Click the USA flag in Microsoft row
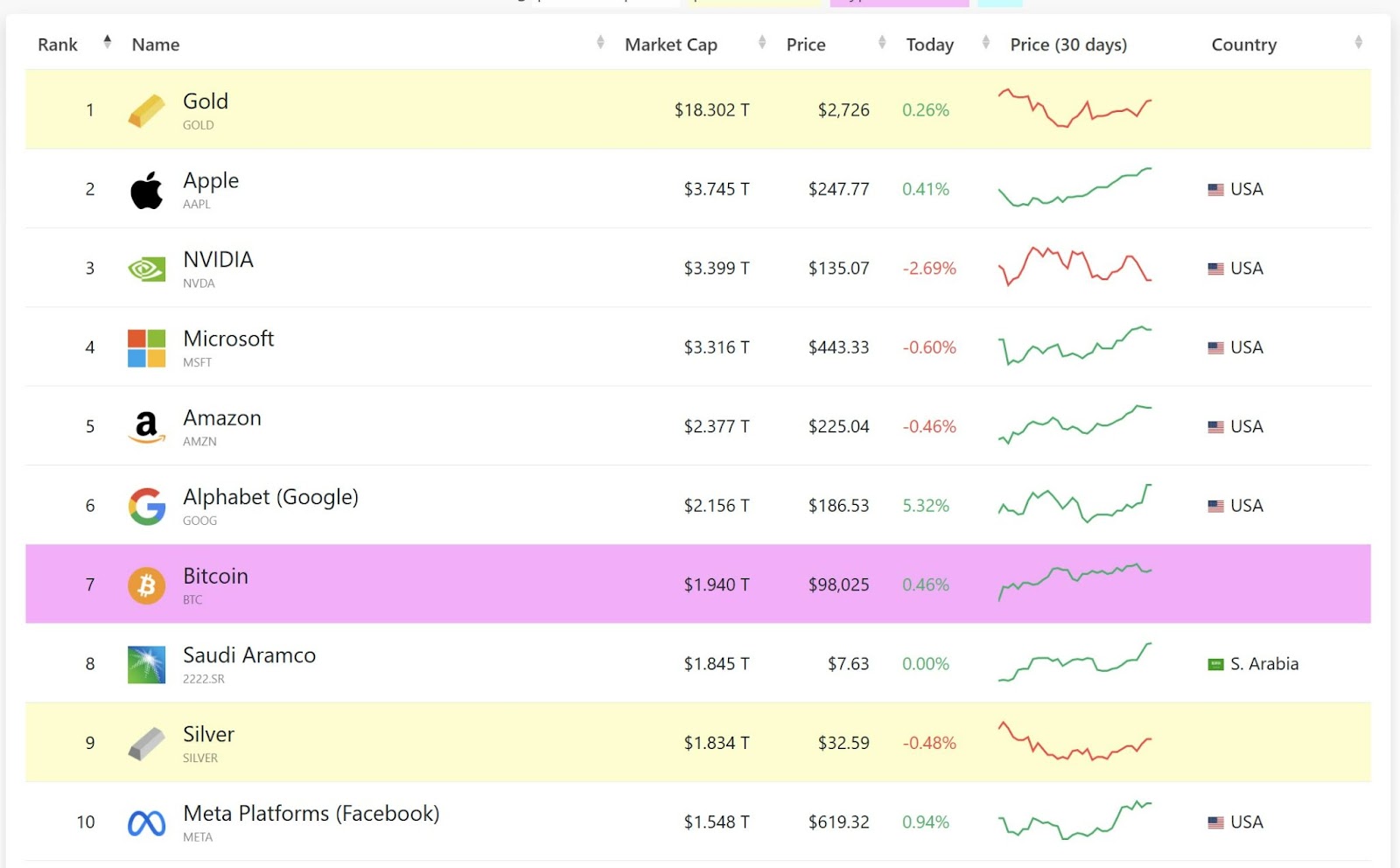 (1215, 347)
